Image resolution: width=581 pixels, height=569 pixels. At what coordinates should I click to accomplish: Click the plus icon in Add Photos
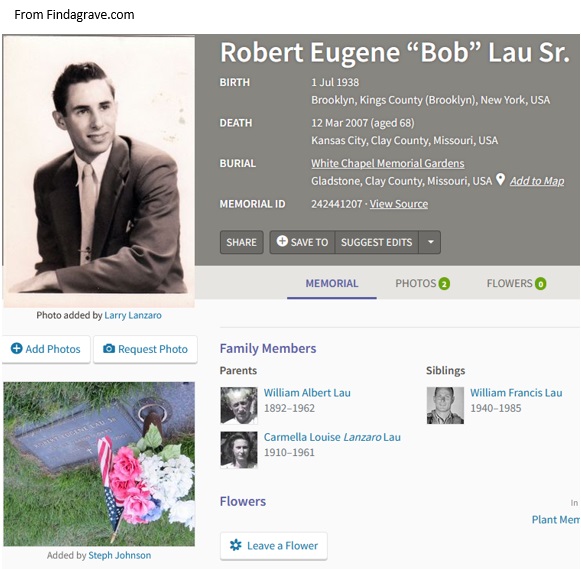tap(16, 349)
